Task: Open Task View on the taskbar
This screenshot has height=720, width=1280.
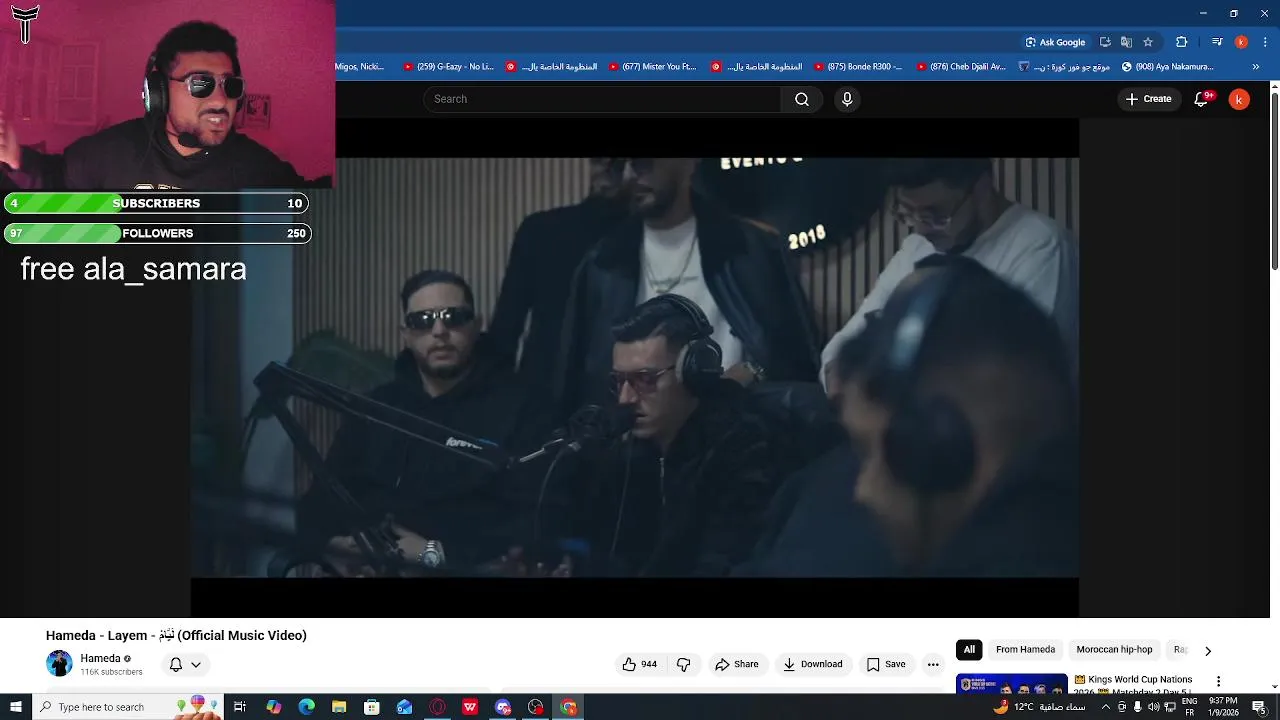Action: pyautogui.click(x=240, y=707)
